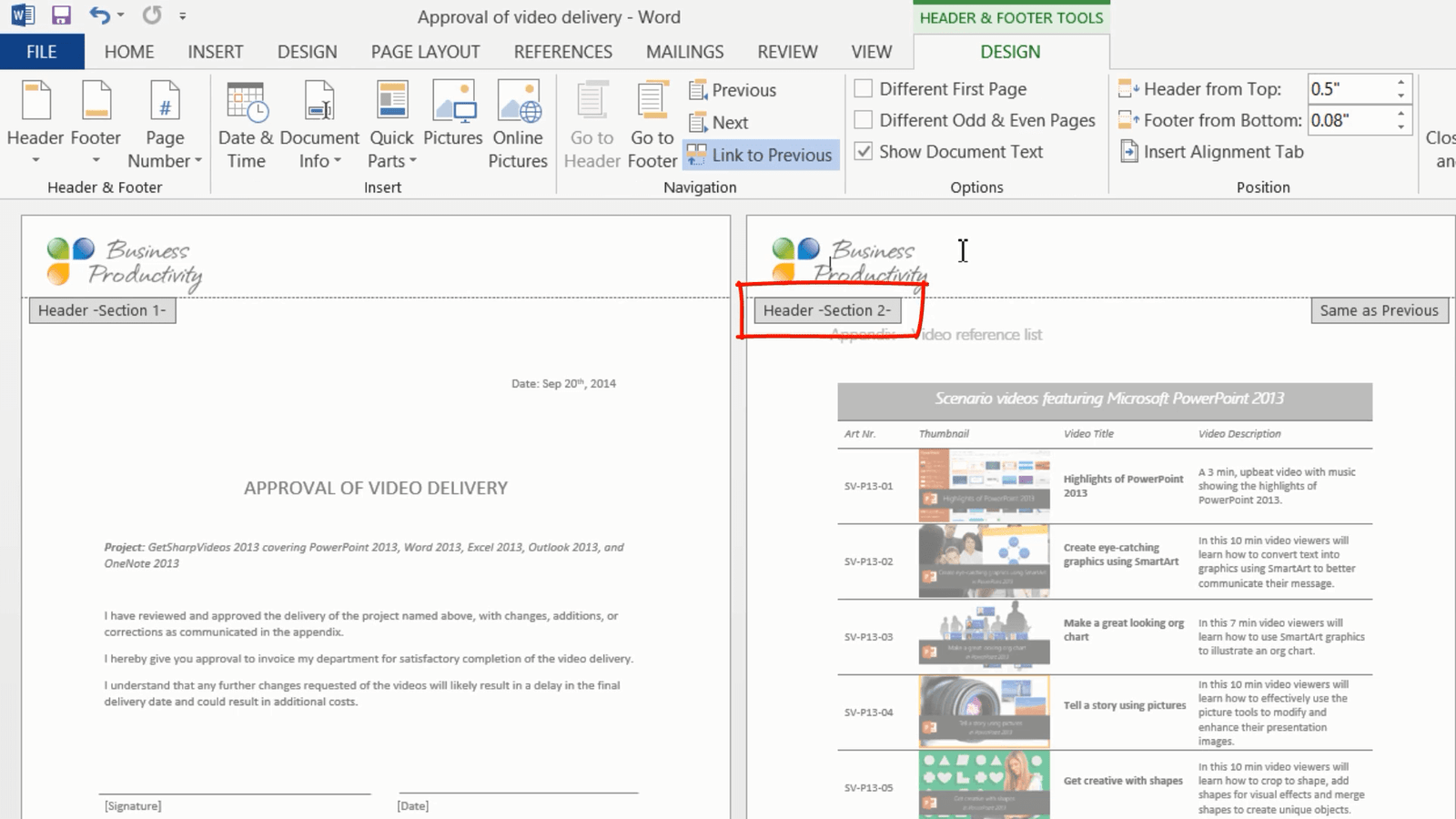Save the document from Quick Access Toolbar
The width and height of the screenshot is (1456, 819).
pyautogui.click(x=60, y=15)
